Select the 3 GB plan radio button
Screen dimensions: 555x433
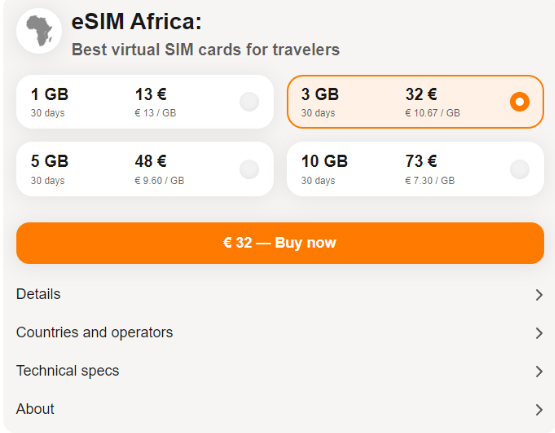[x=520, y=102]
